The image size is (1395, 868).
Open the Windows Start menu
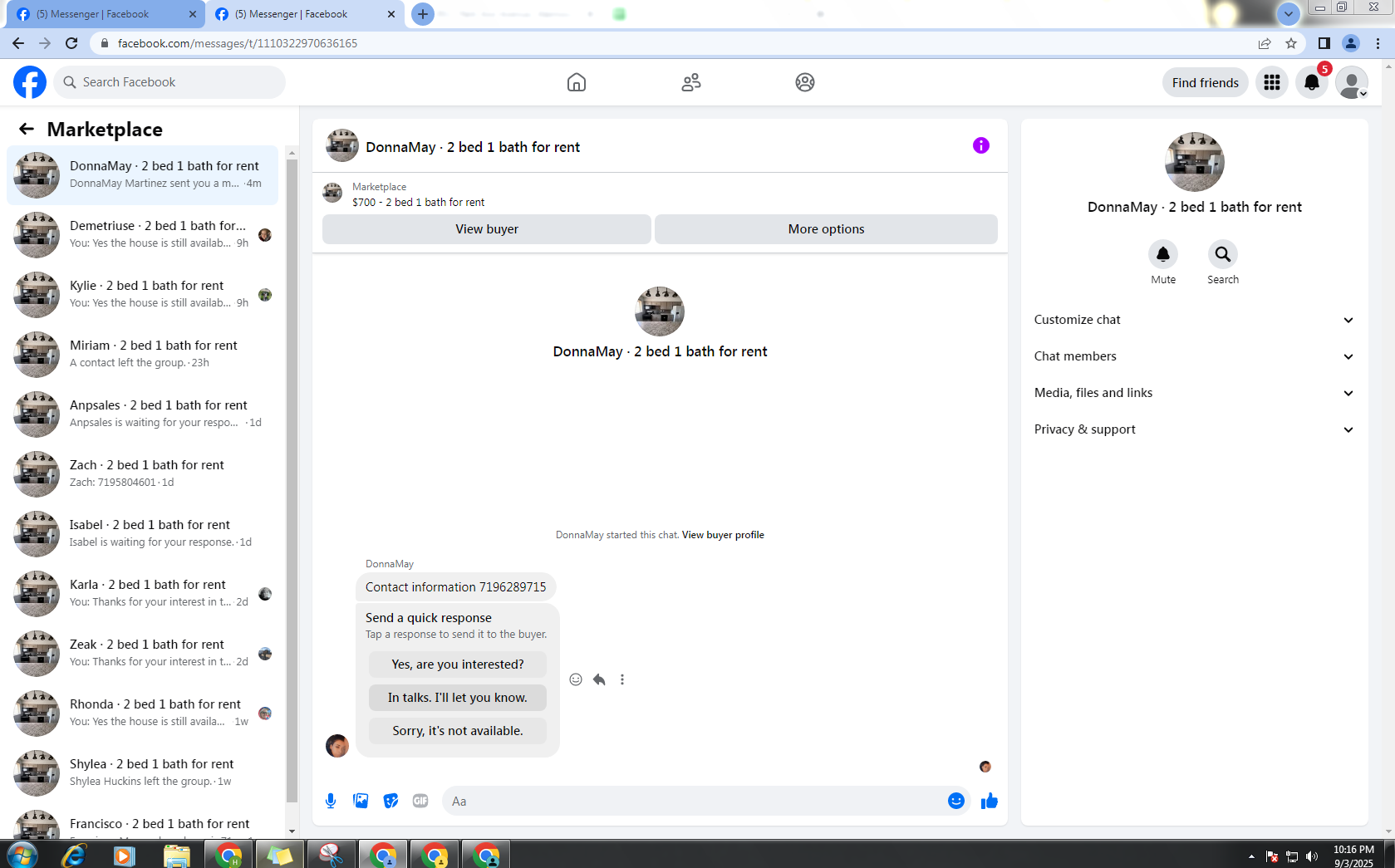(x=22, y=855)
